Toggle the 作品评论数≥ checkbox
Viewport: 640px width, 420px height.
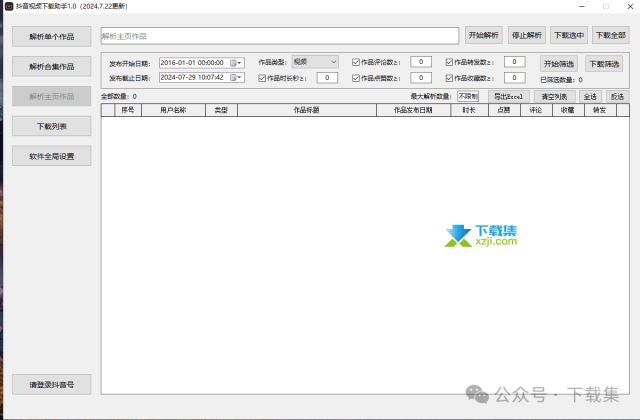coord(356,62)
